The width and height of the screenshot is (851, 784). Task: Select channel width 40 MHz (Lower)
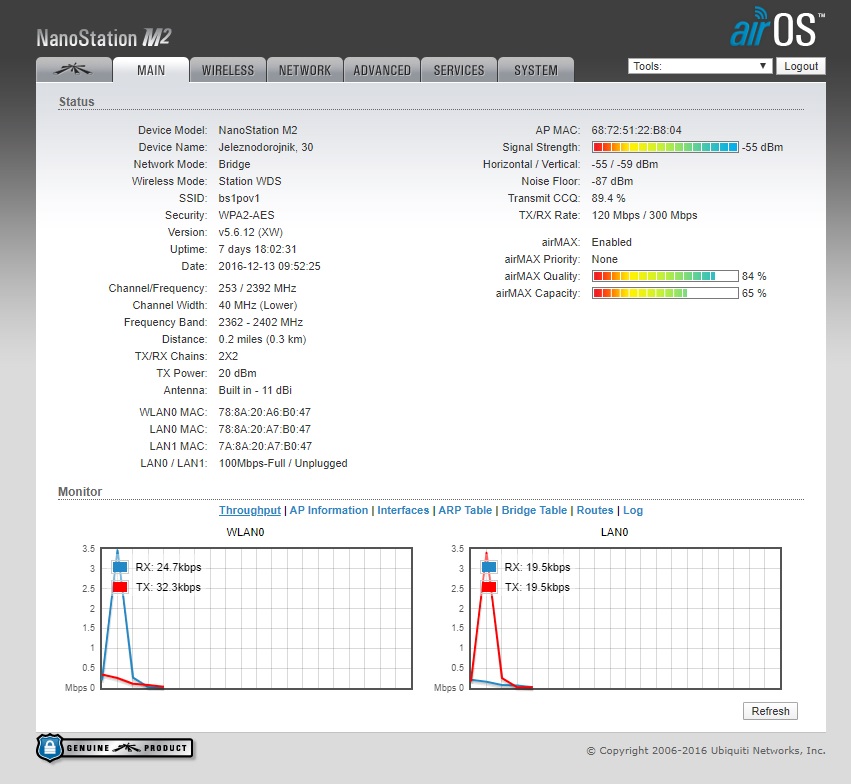tap(258, 305)
